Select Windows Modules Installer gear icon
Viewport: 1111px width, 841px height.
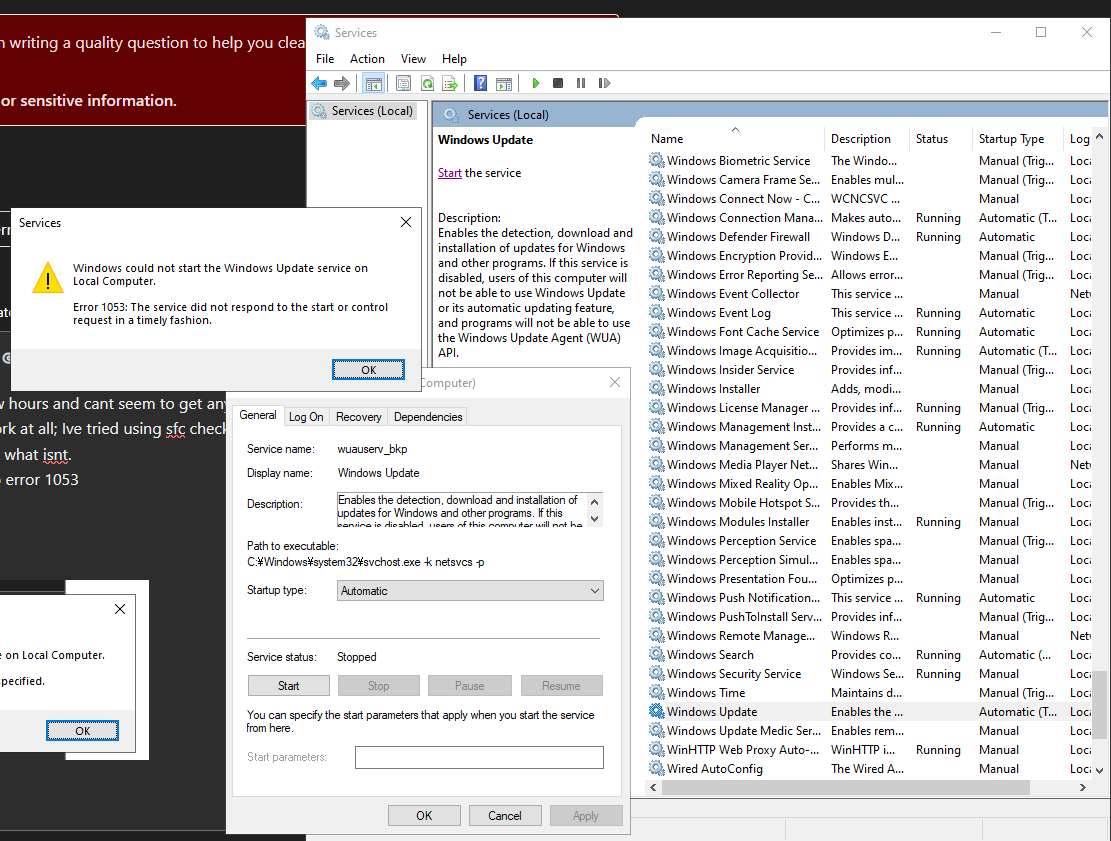pyautogui.click(x=657, y=521)
